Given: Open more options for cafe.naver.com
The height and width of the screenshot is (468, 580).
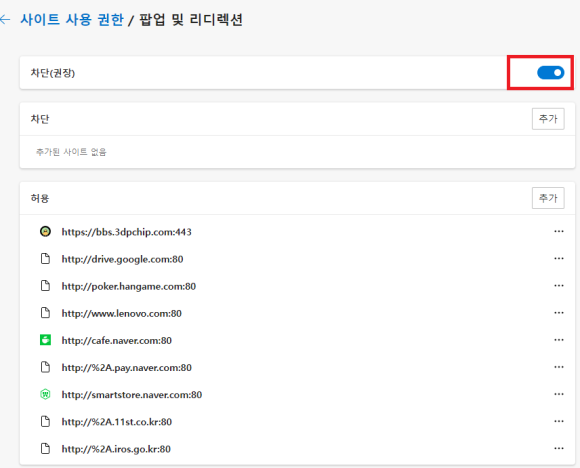Looking at the screenshot, I should click(x=559, y=340).
